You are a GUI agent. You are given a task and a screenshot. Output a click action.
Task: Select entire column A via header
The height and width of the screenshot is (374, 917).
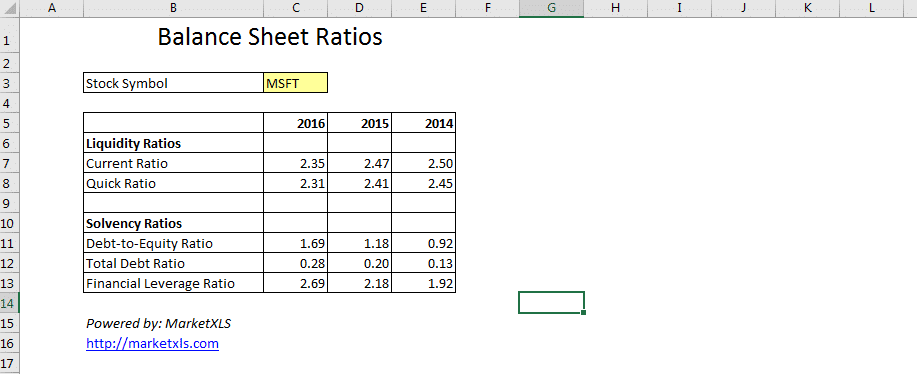click(x=51, y=8)
